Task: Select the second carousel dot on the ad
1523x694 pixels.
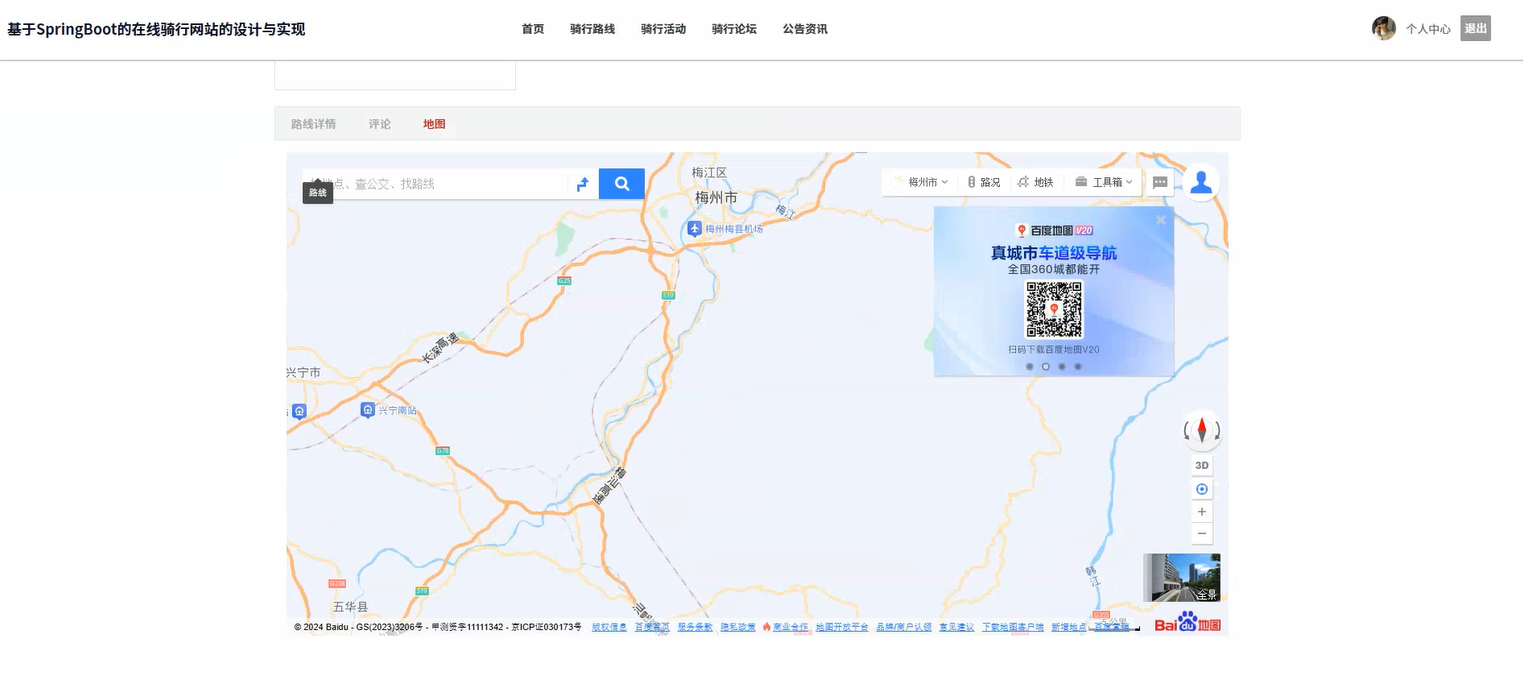Action: tap(1045, 367)
